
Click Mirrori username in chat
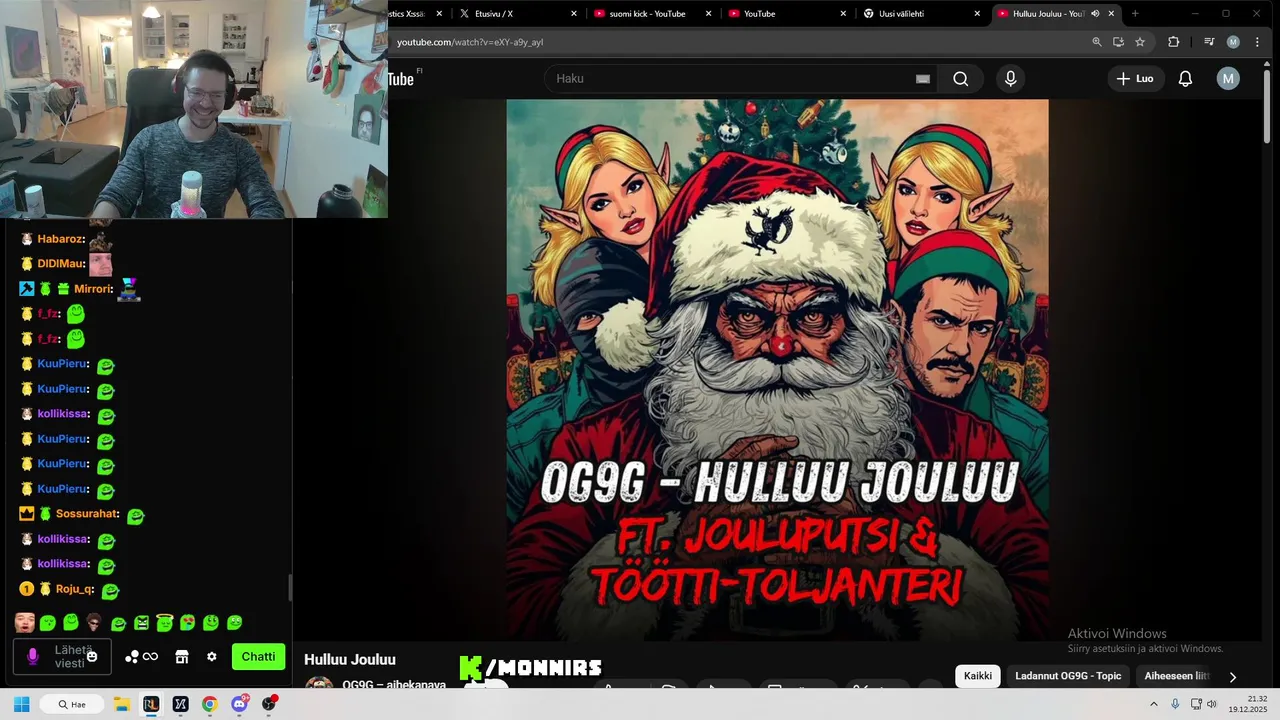(x=93, y=289)
